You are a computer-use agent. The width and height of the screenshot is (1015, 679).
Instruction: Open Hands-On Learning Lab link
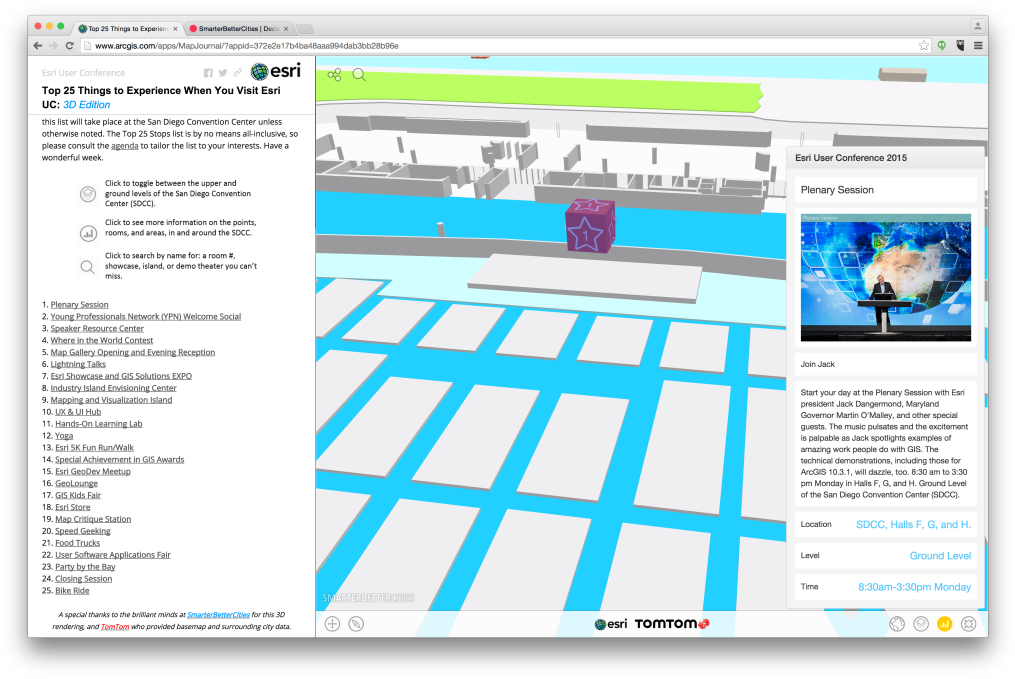[98, 424]
